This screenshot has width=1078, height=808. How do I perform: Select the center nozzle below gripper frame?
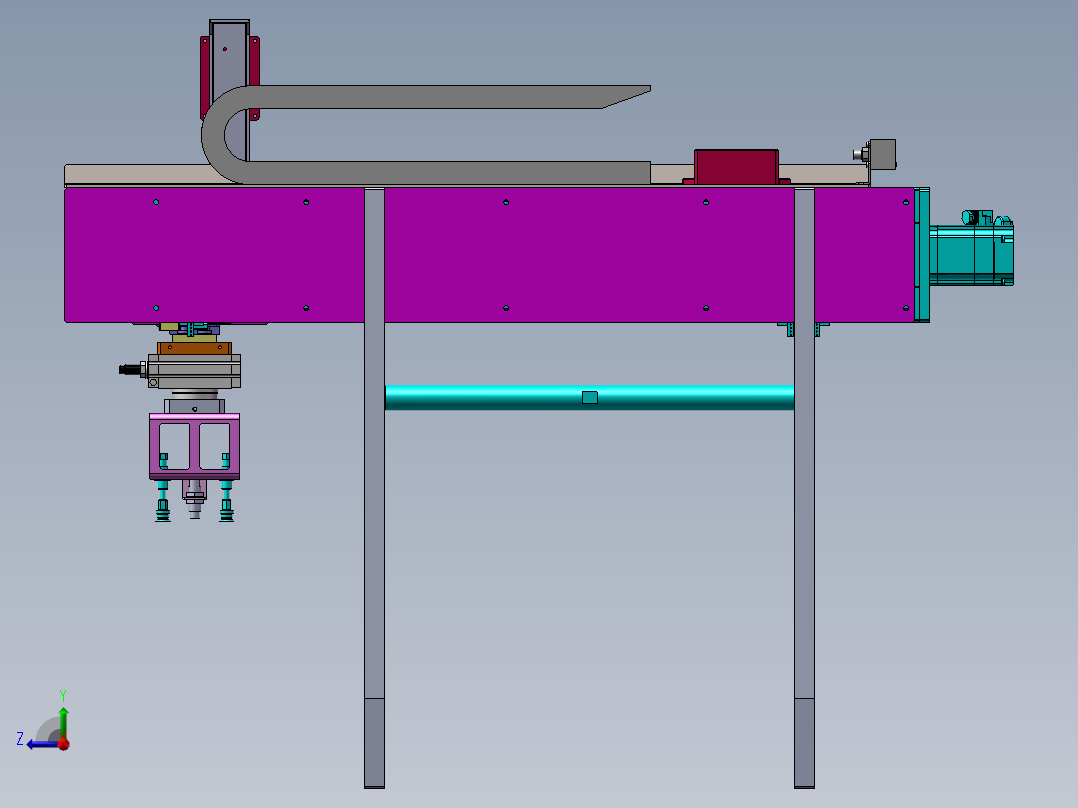point(195,499)
